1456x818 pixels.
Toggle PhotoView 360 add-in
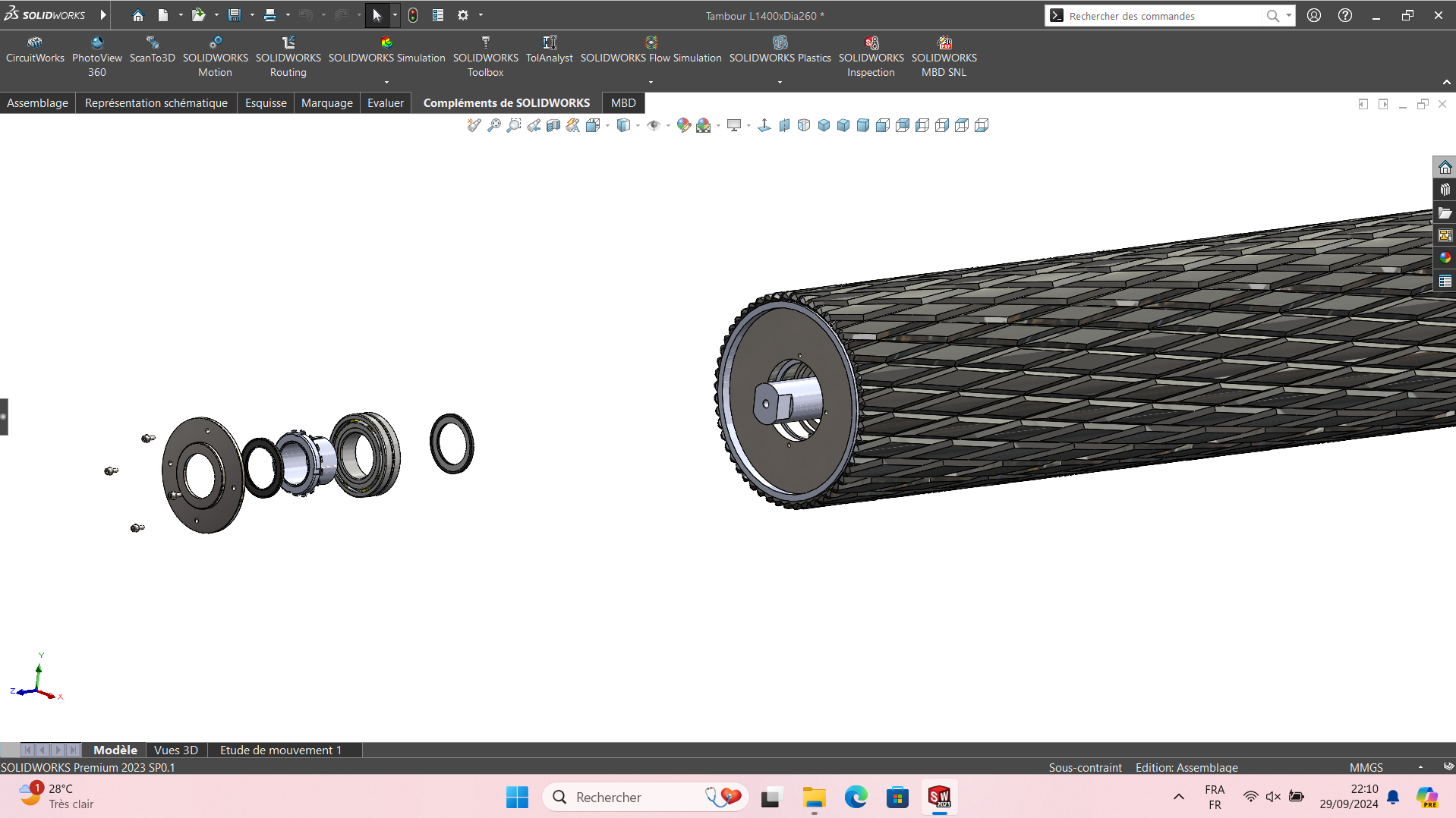97,57
